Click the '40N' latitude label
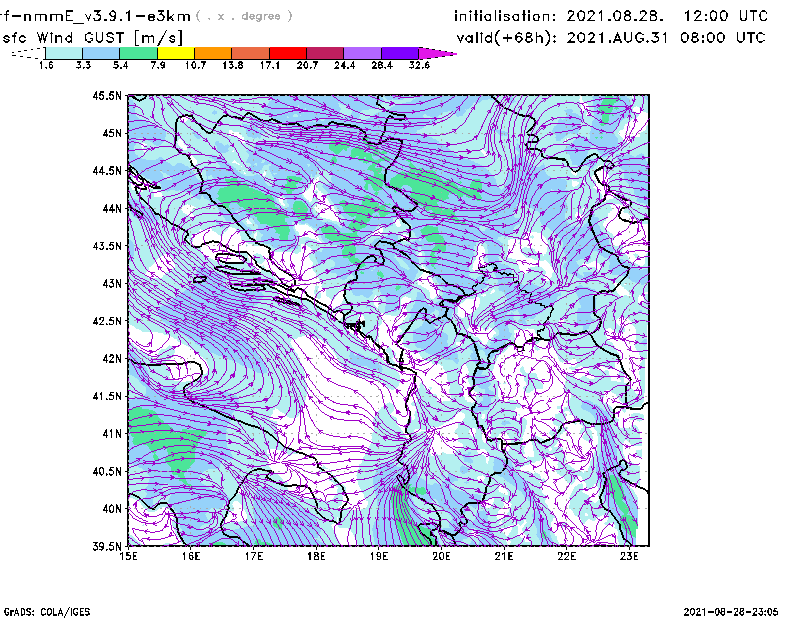The width and height of the screenshot is (800, 618). point(112,509)
